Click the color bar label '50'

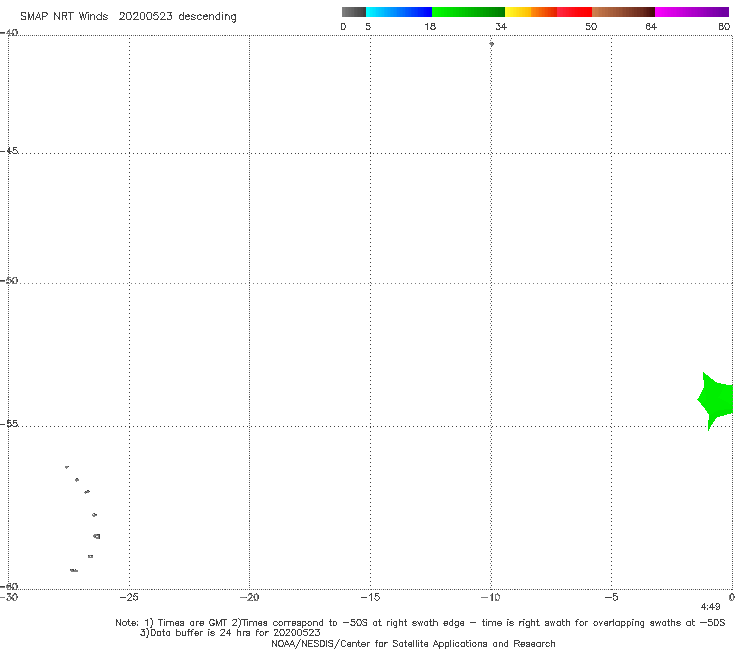click(x=591, y=26)
